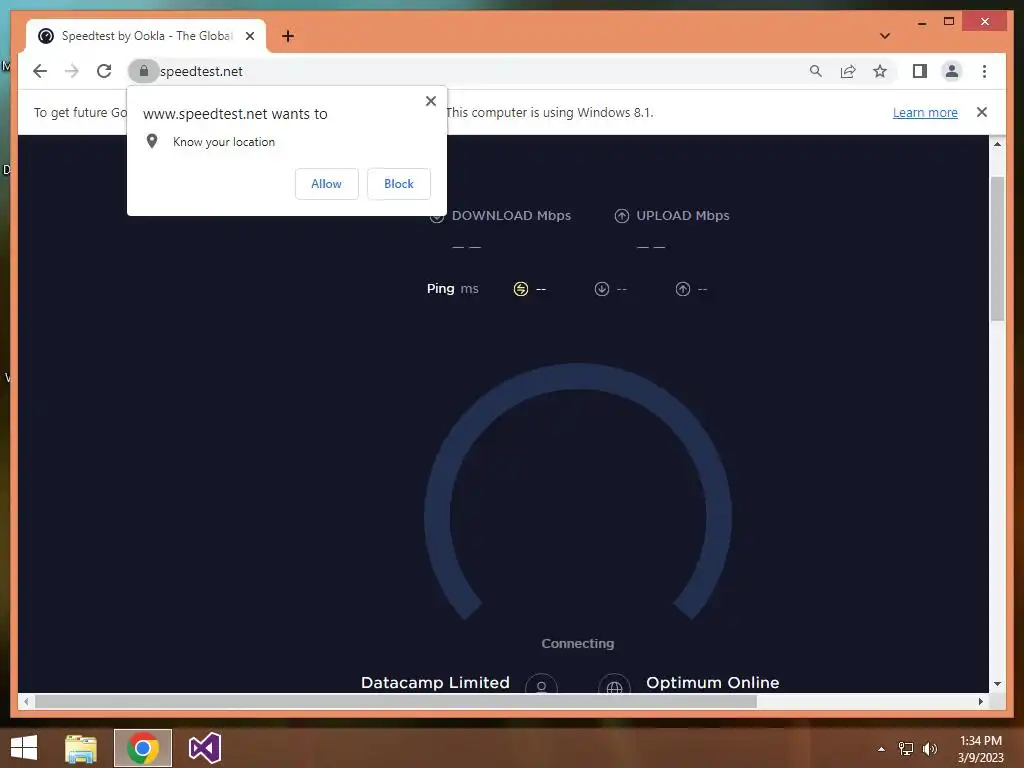
Task: Click the Datacamp Limited provider name
Action: [x=435, y=682]
